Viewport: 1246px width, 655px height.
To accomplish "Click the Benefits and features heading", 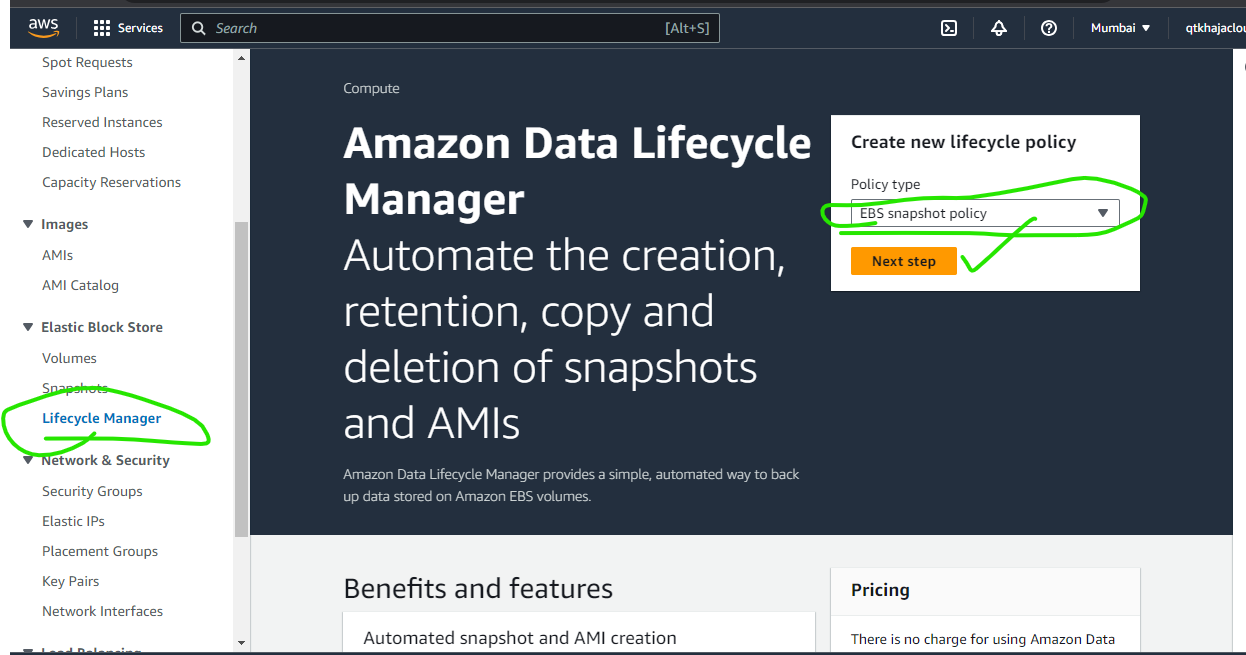I will point(478,588).
